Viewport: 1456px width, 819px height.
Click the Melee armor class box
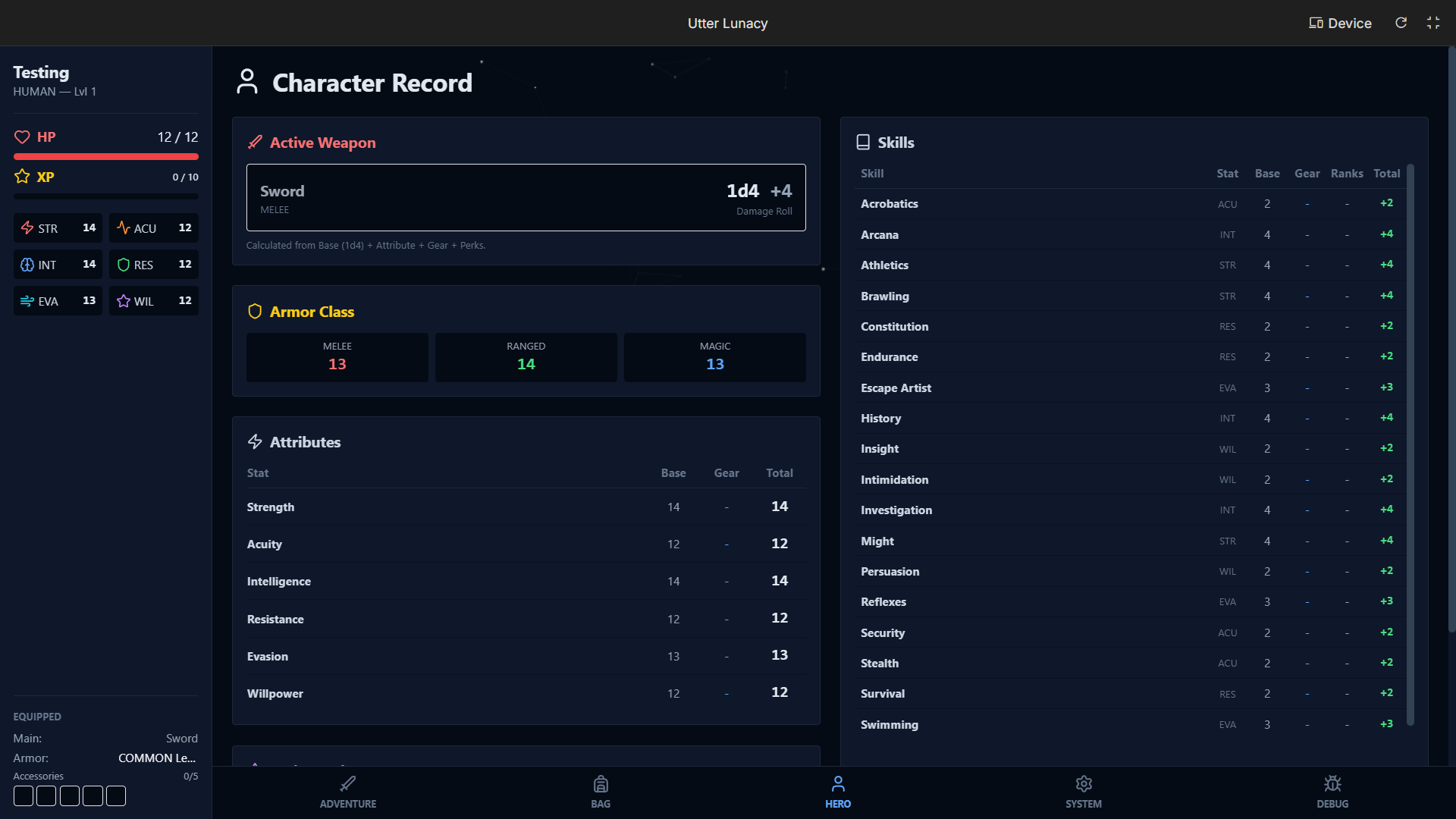337,357
